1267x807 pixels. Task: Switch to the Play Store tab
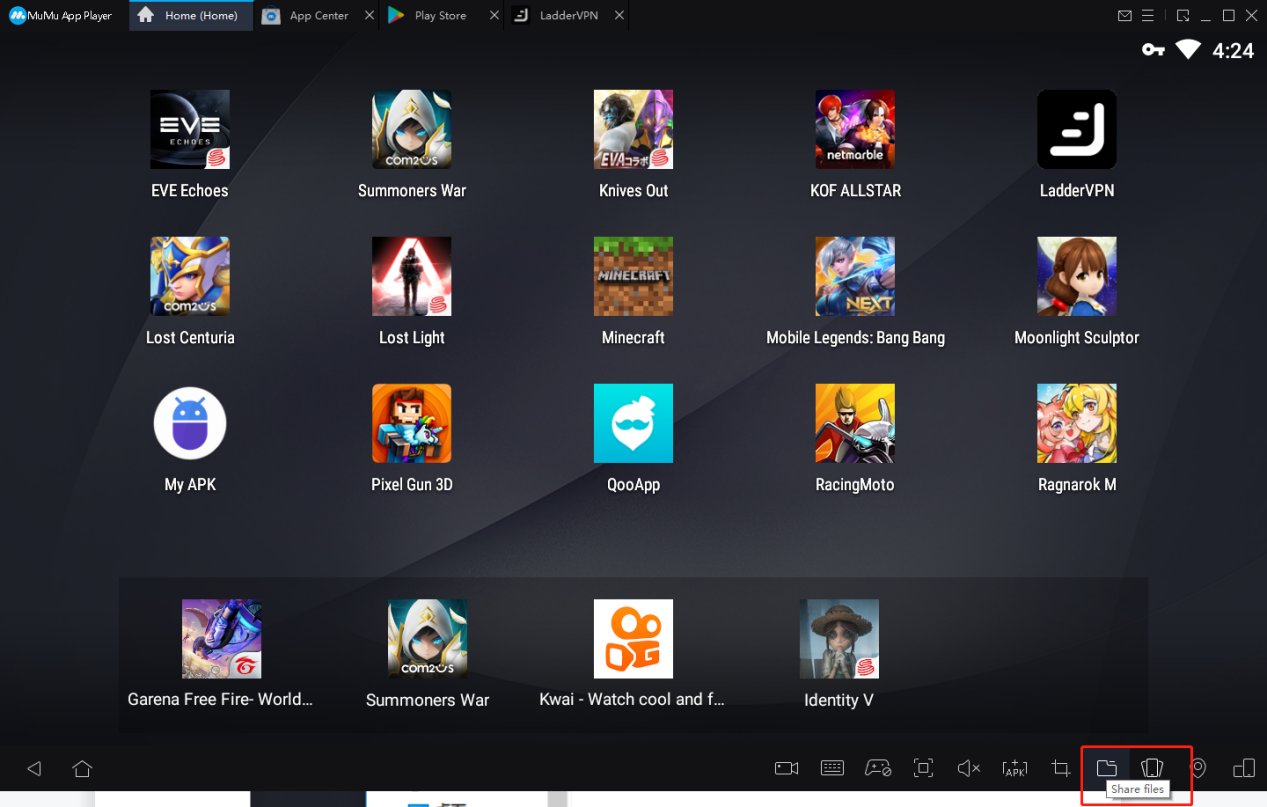point(440,15)
